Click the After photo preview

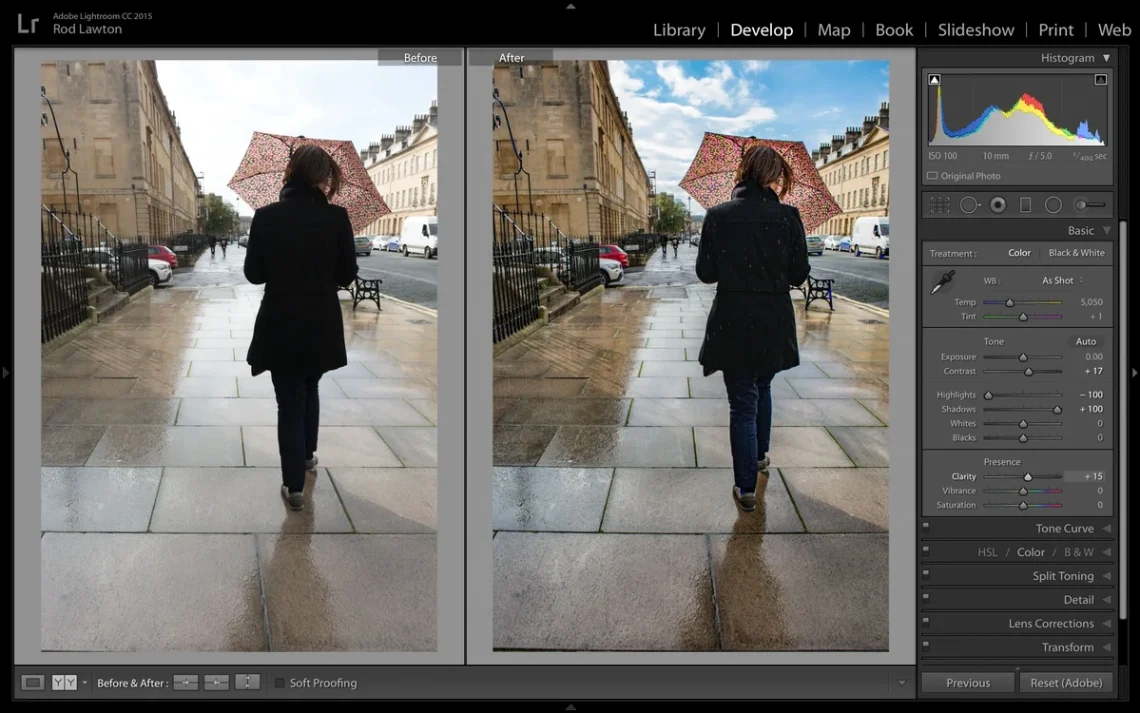tap(691, 355)
